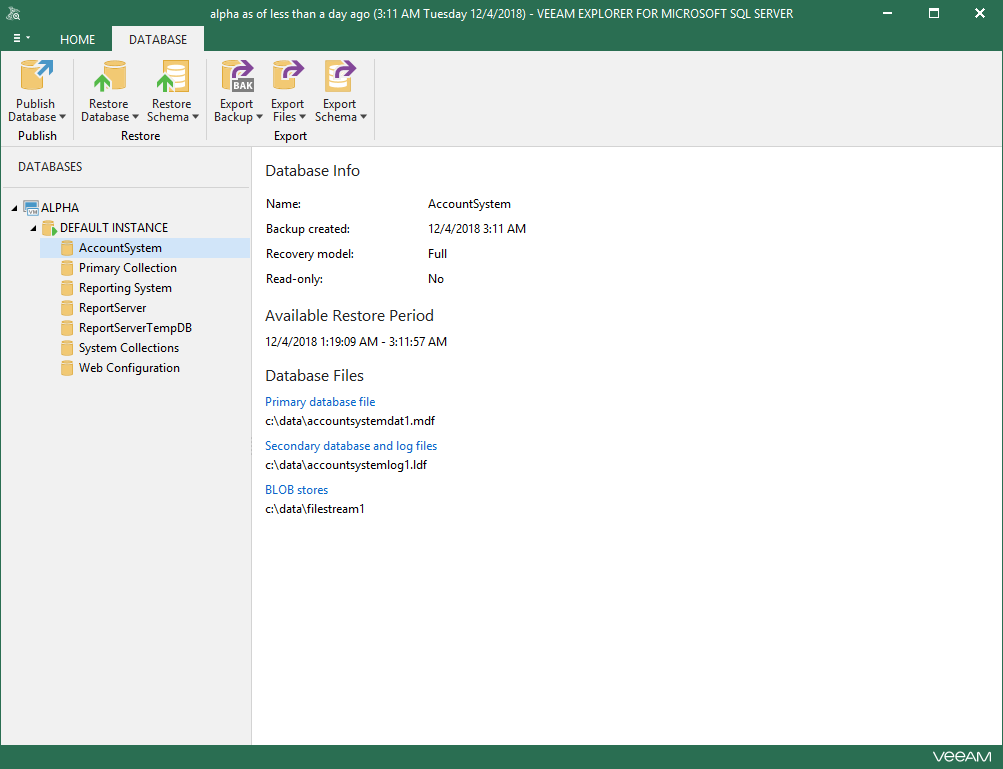The image size is (1003, 769).
Task: Minimize the Veeam Explorer window
Action: point(887,13)
